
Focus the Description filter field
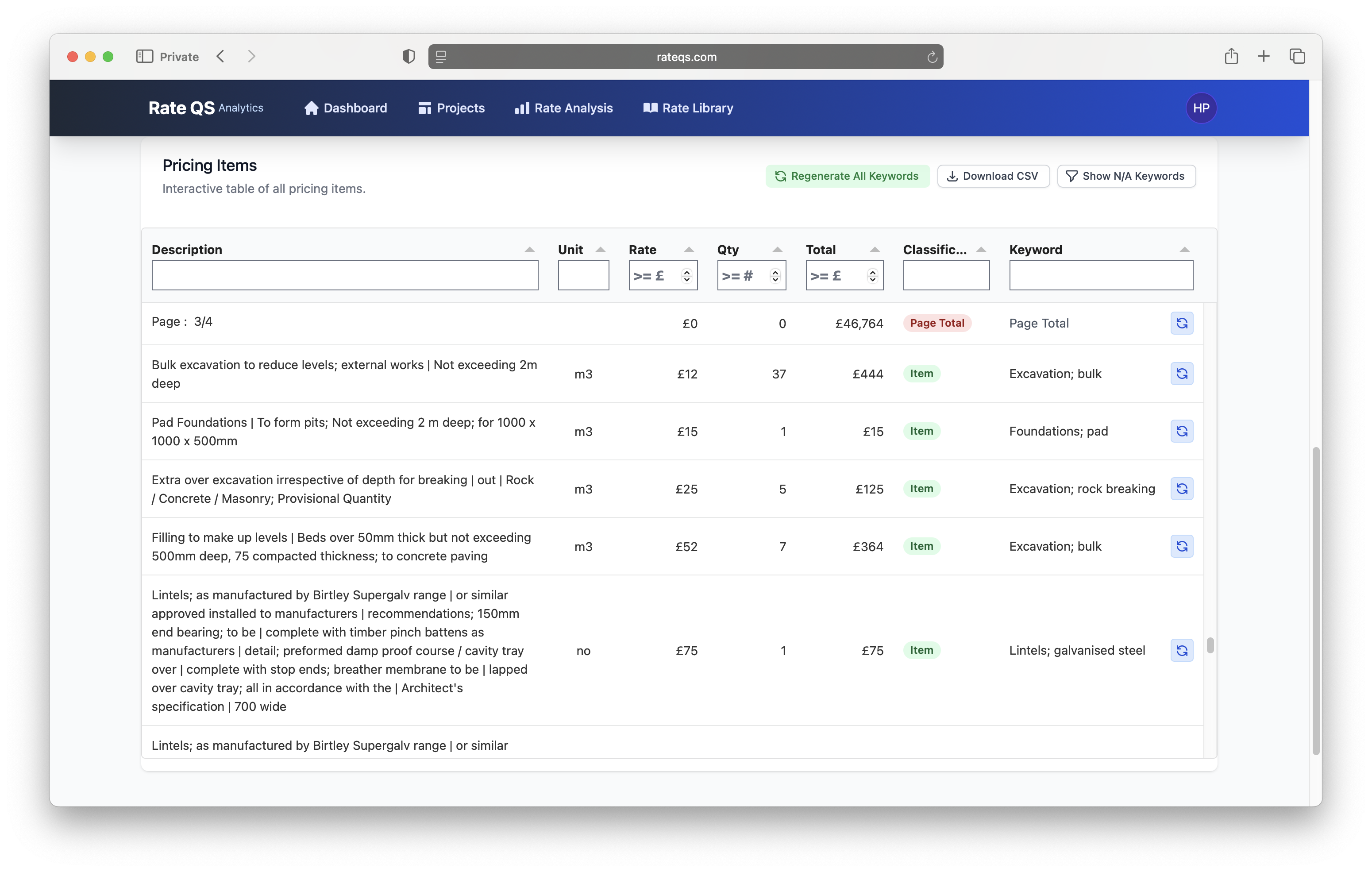click(345, 275)
